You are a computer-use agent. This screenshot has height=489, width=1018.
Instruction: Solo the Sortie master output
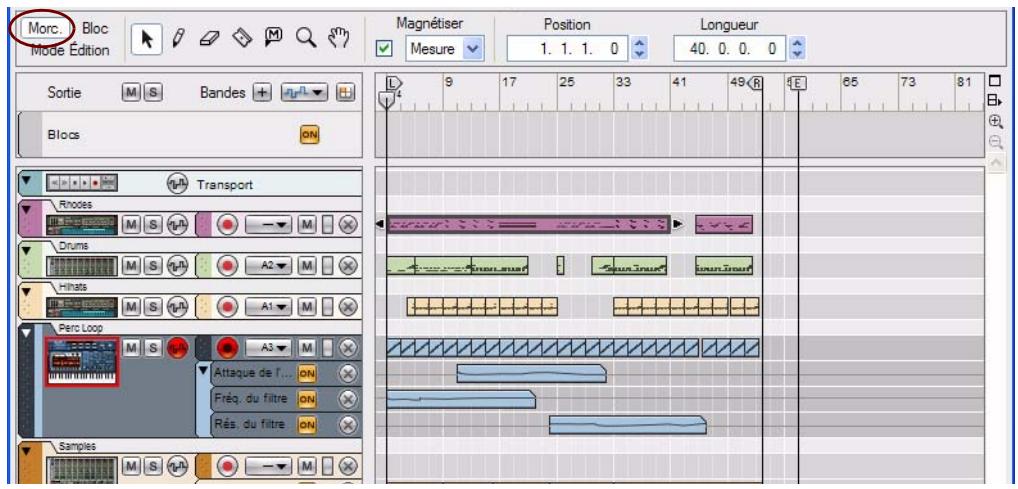pyautogui.click(x=152, y=93)
